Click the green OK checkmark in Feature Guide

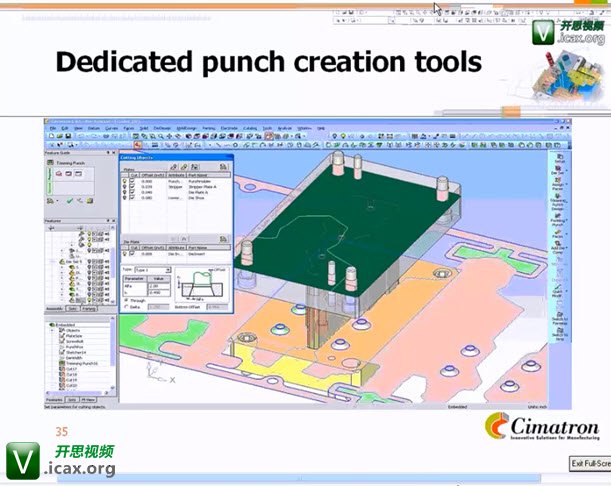tap(70, 201)
